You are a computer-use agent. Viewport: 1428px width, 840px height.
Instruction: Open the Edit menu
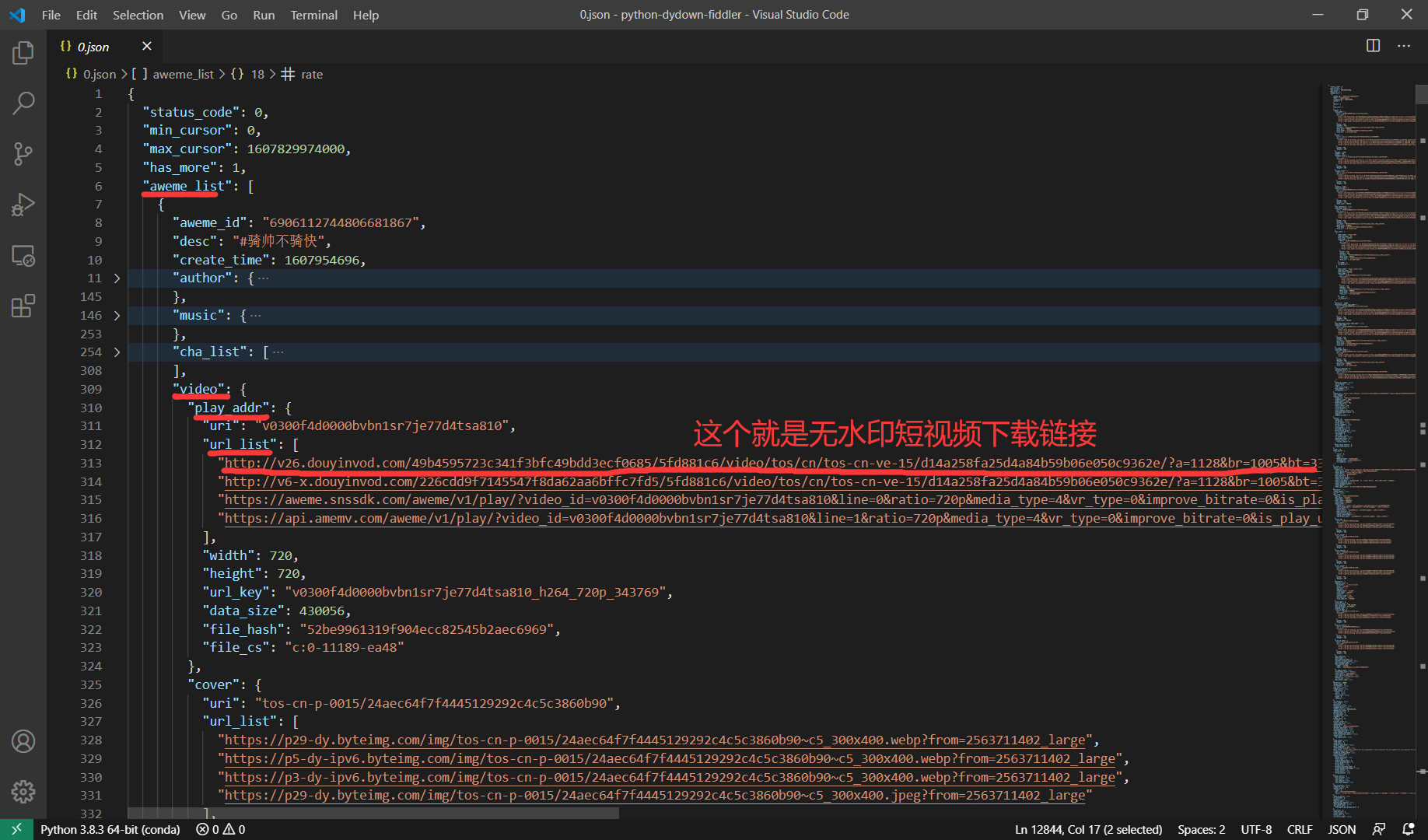click(x=86, y=15)
